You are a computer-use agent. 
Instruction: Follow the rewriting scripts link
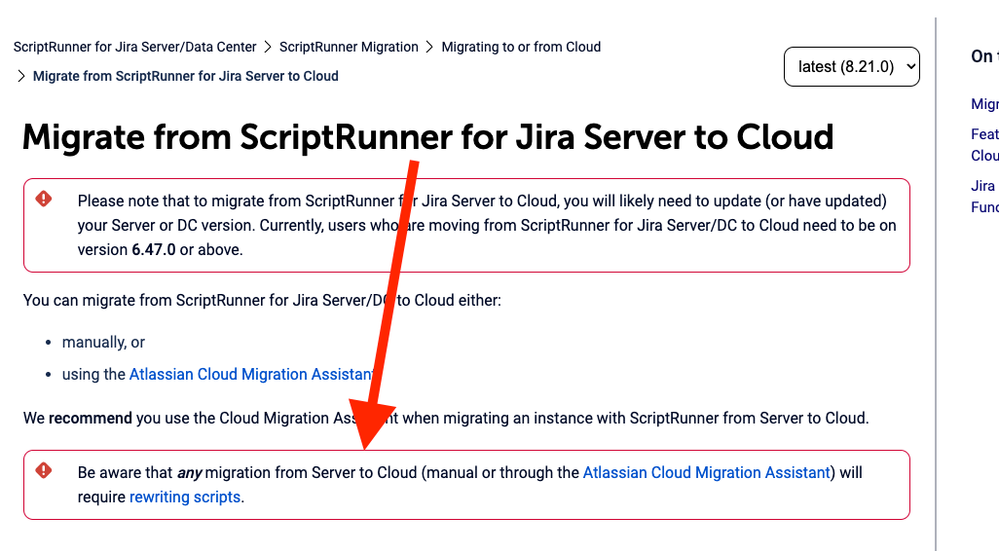(x=185, y=497)
